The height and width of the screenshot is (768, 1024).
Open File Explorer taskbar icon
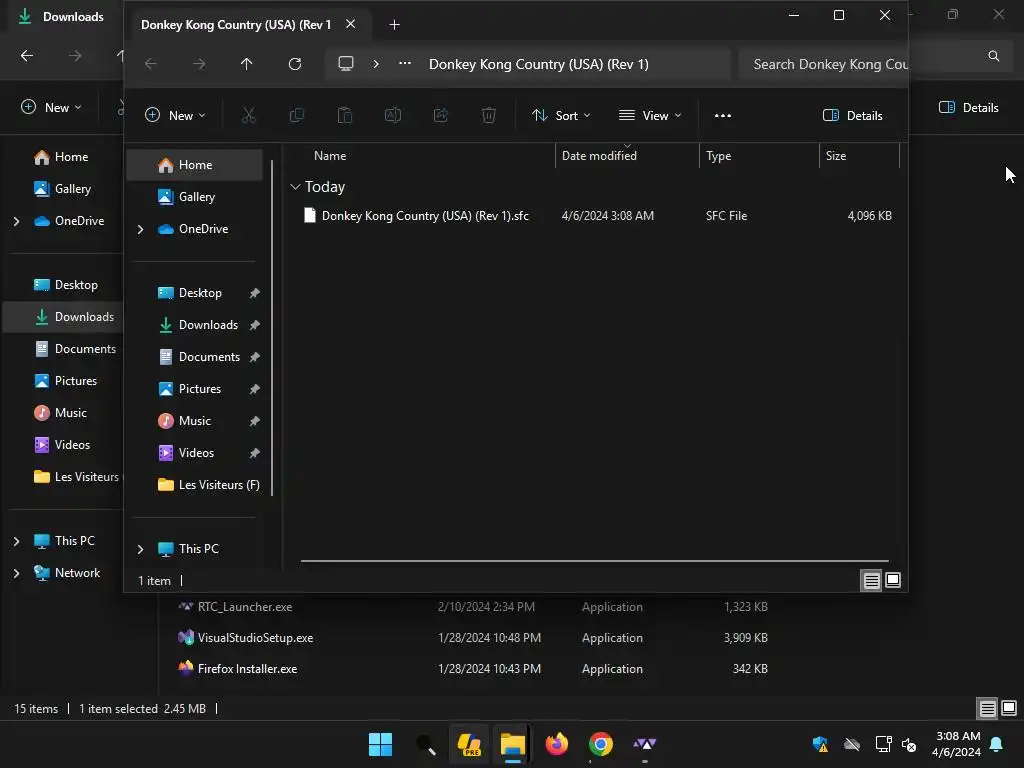pyautogui.click(x=513, y=744)
